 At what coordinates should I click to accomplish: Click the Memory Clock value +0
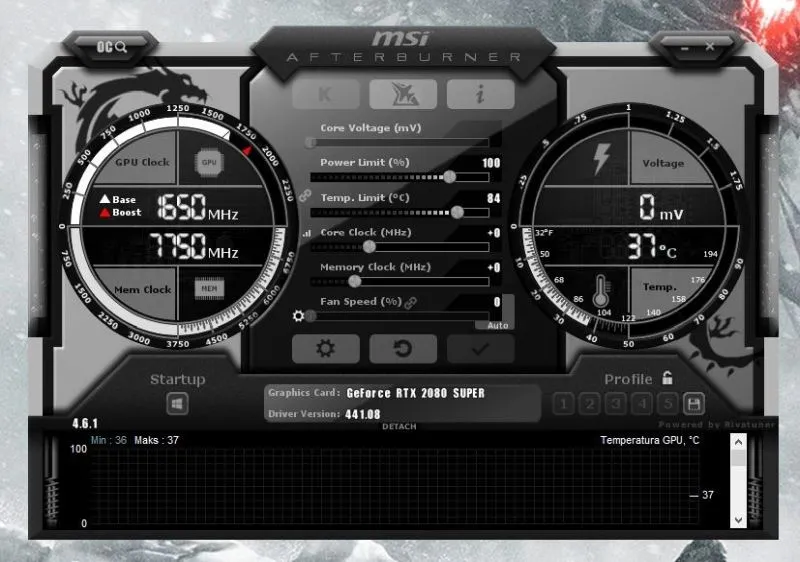(494, 268)
